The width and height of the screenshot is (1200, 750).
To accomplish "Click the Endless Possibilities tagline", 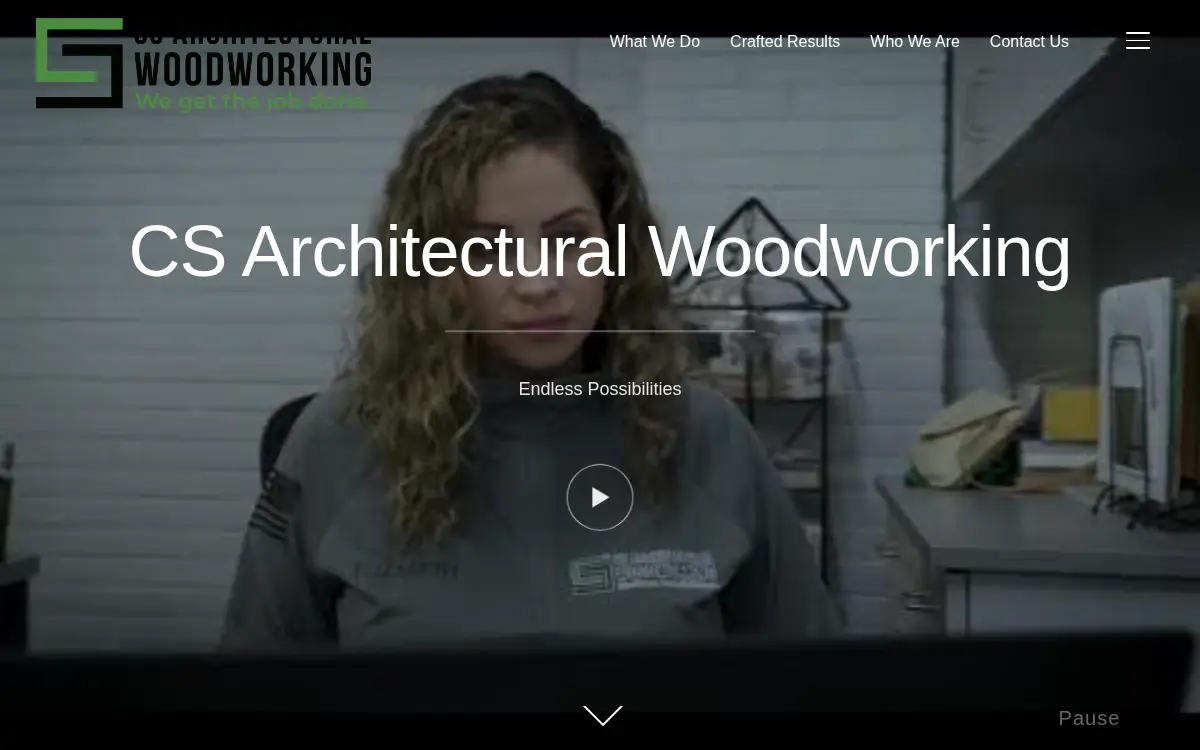I will coord(600,389).
